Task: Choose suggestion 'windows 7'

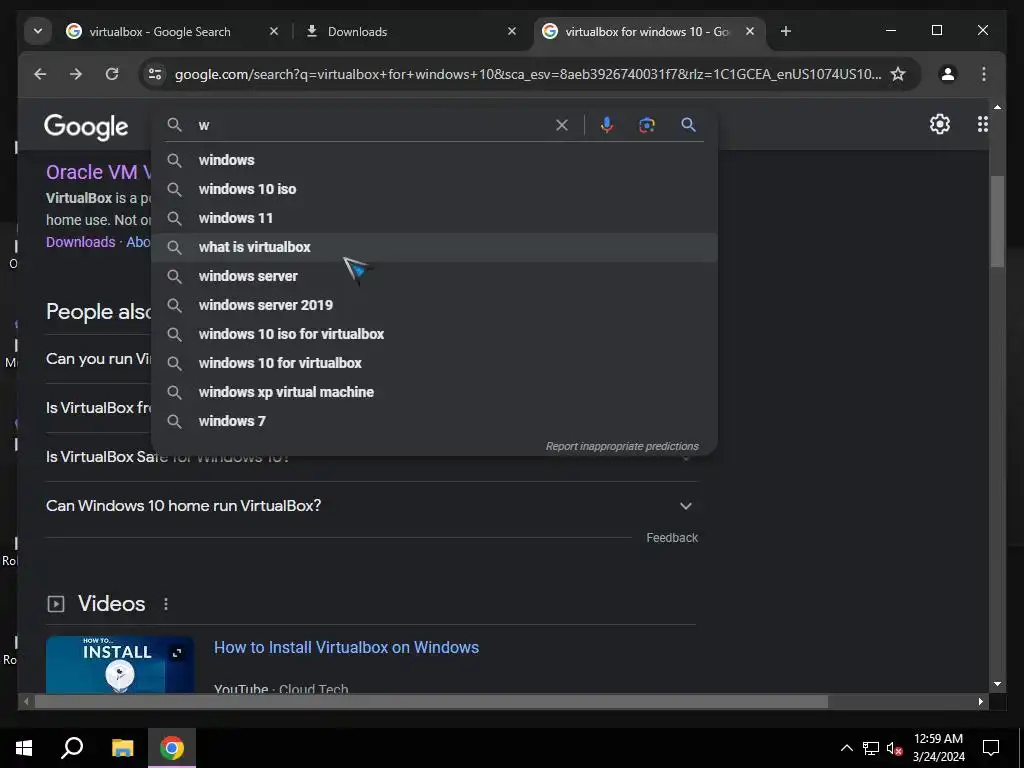Action: point(434,421)
